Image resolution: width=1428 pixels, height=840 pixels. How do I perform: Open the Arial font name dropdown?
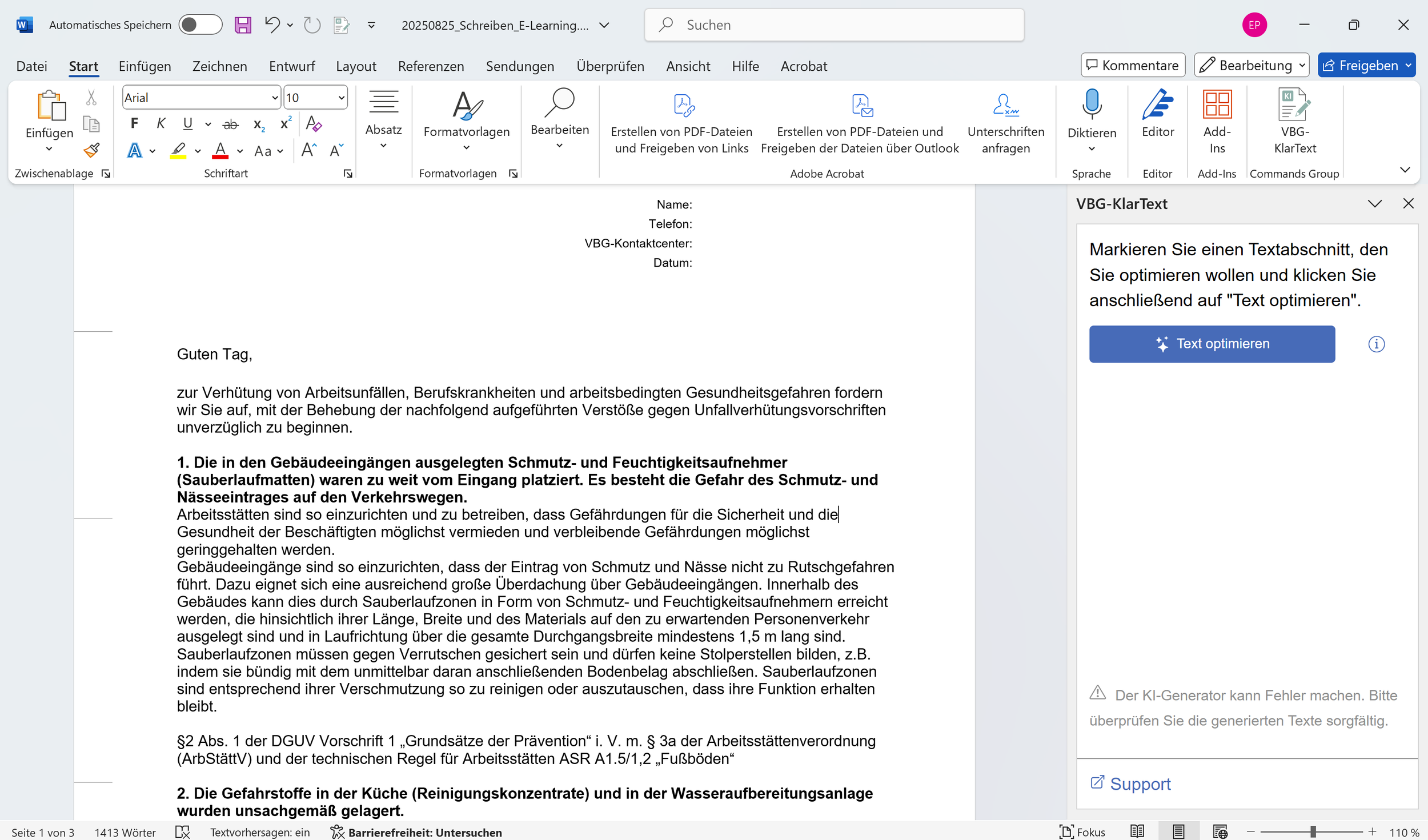coord(274,98)
